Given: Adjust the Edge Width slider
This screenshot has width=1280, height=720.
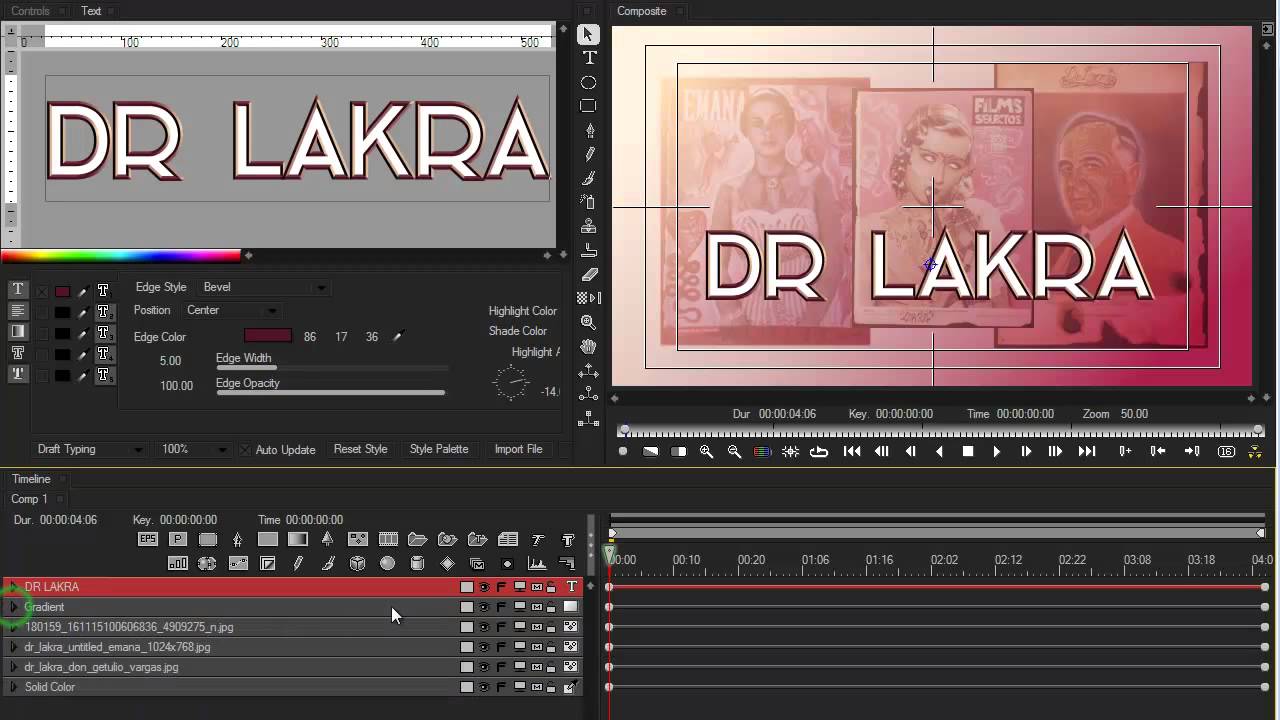Looking at the screenshot, I should pyautogui.click(x=331, y=368).
